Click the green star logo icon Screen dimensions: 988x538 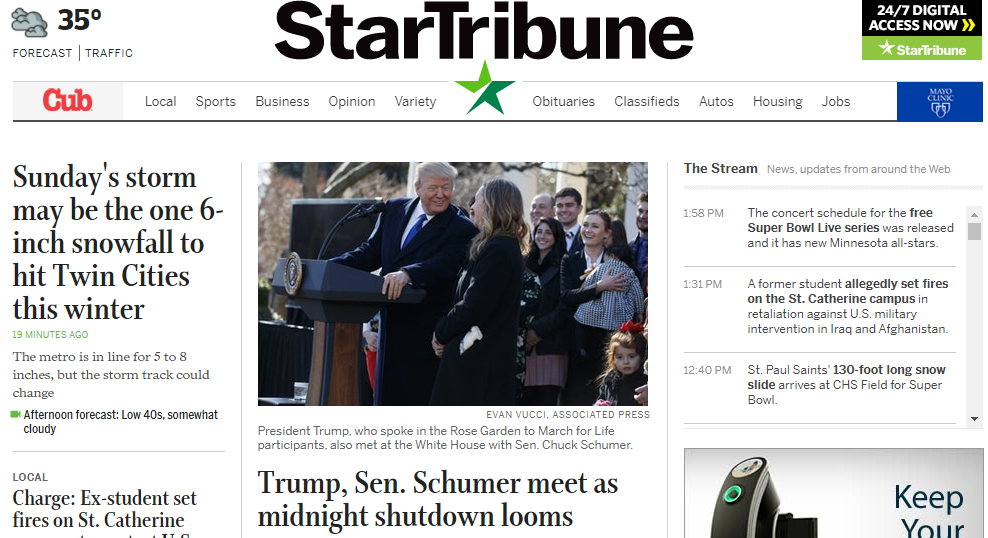(485, 89)
